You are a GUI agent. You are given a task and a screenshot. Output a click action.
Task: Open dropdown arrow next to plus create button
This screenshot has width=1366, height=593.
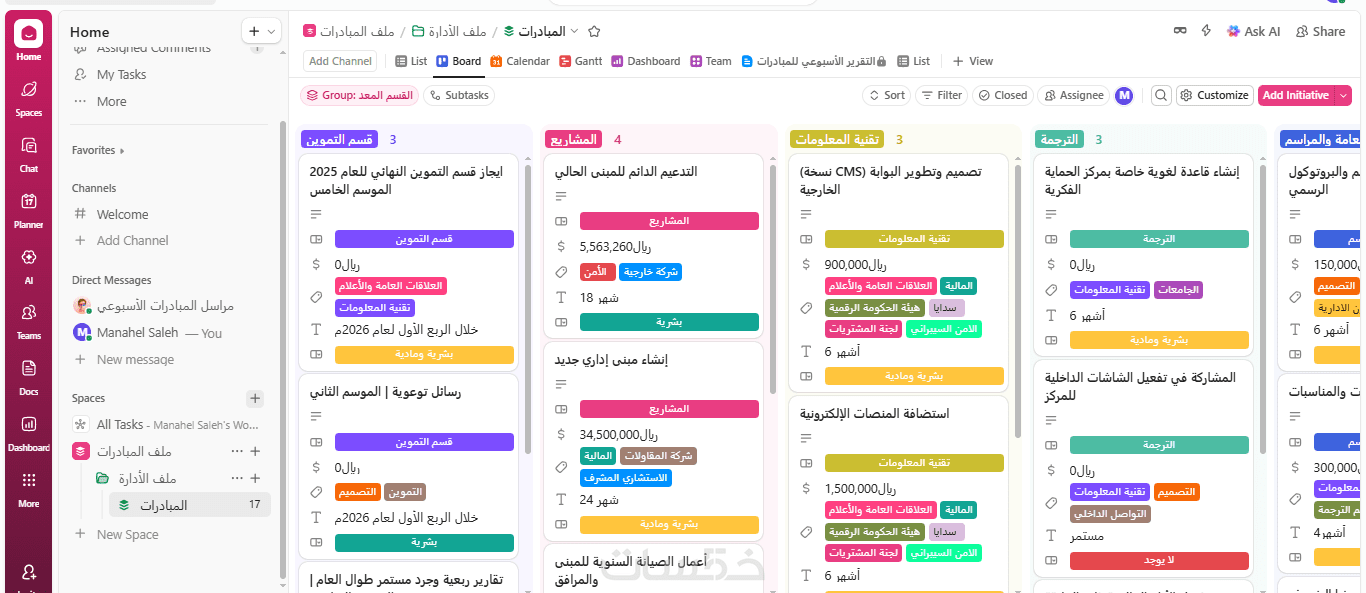coord(271,32)
